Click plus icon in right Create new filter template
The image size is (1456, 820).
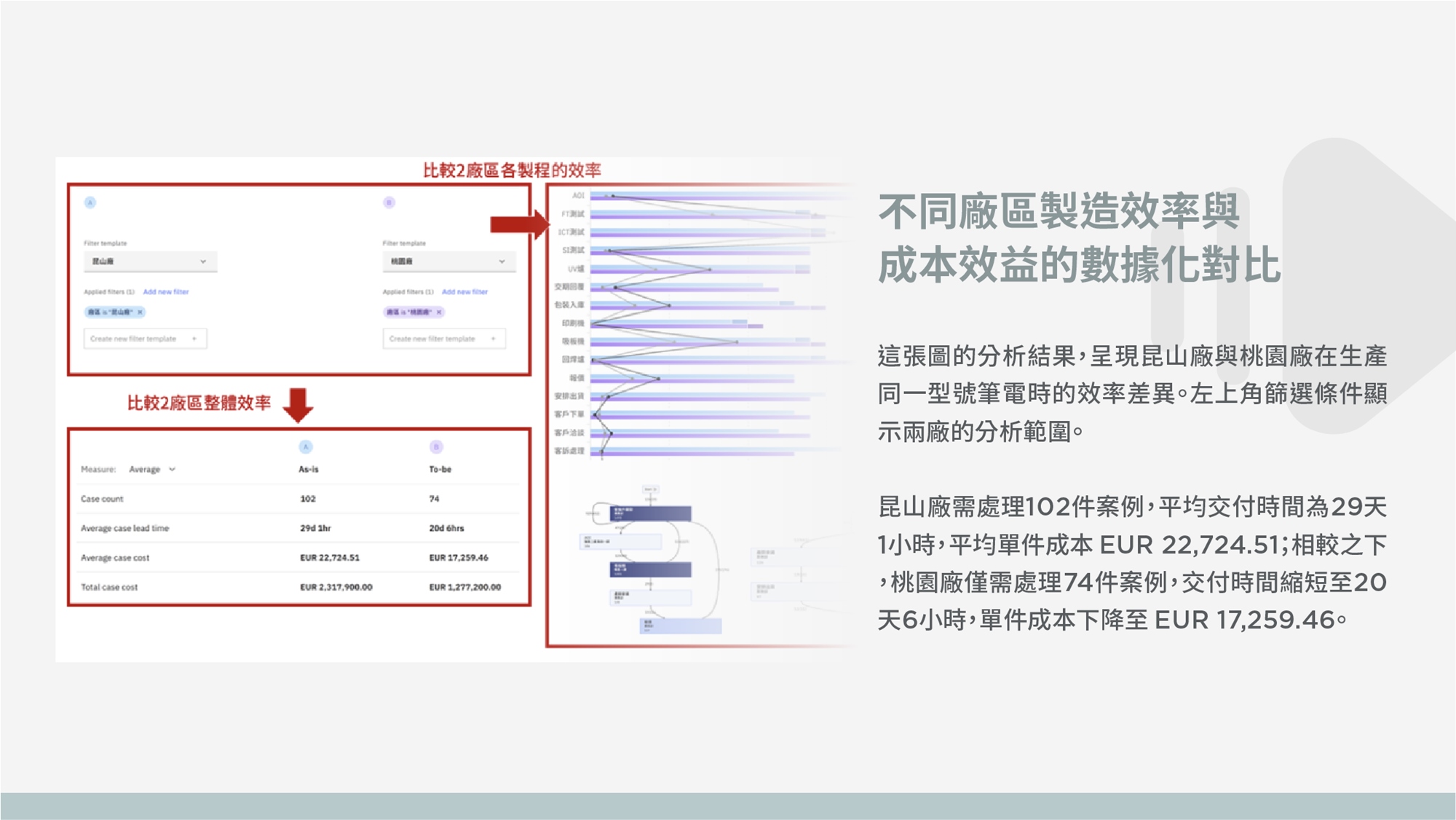[493, 339]
